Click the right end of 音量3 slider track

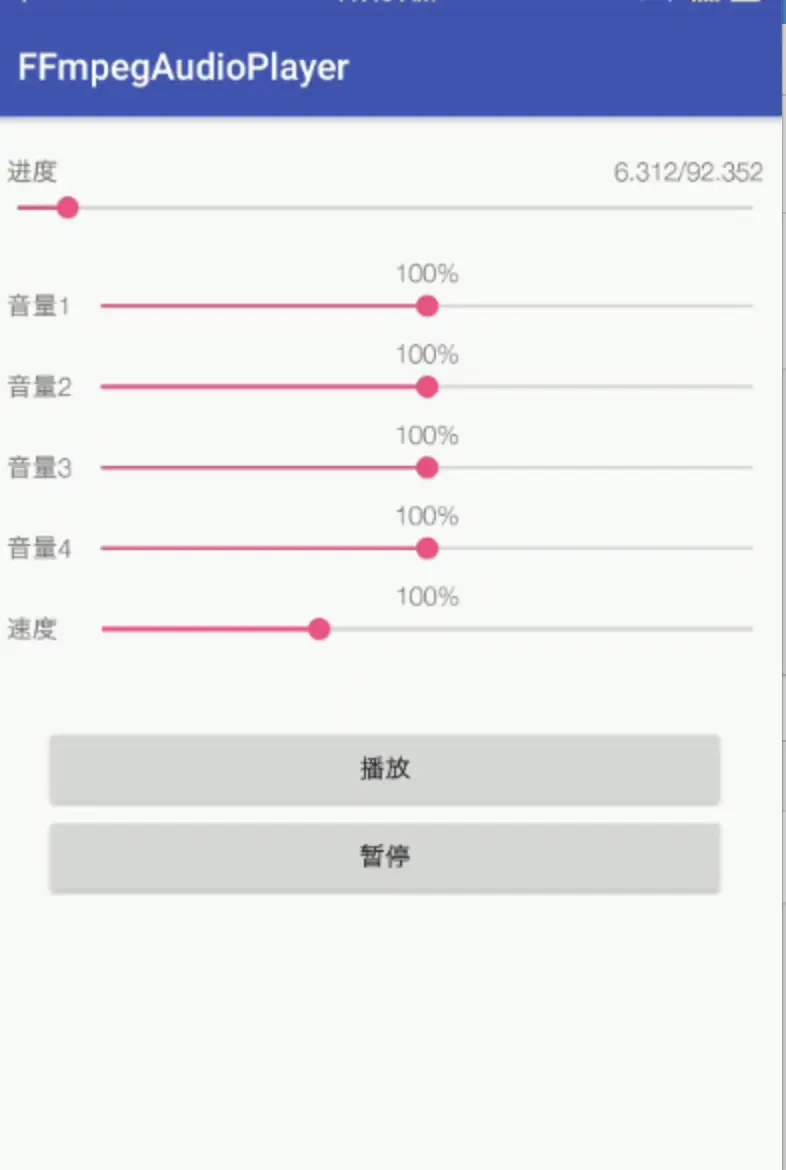click(750, 467)
